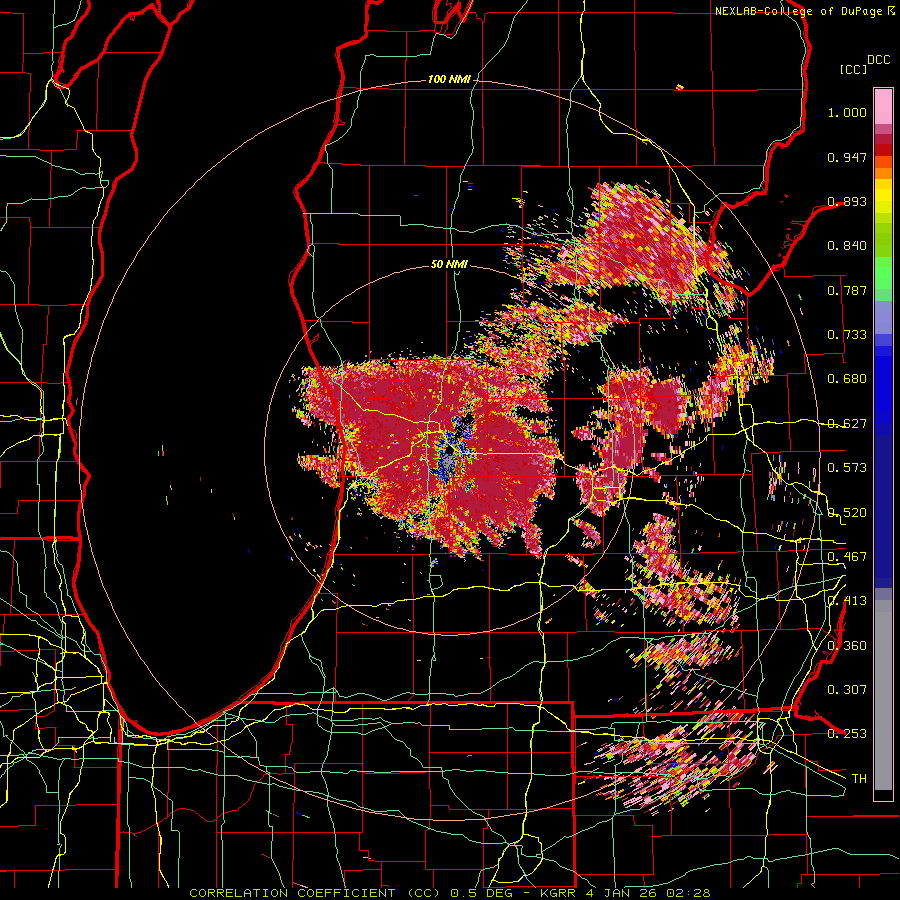900x900 pixels.
Task: Click the KGRR station identifier in the caption
Action: [560, 893]
